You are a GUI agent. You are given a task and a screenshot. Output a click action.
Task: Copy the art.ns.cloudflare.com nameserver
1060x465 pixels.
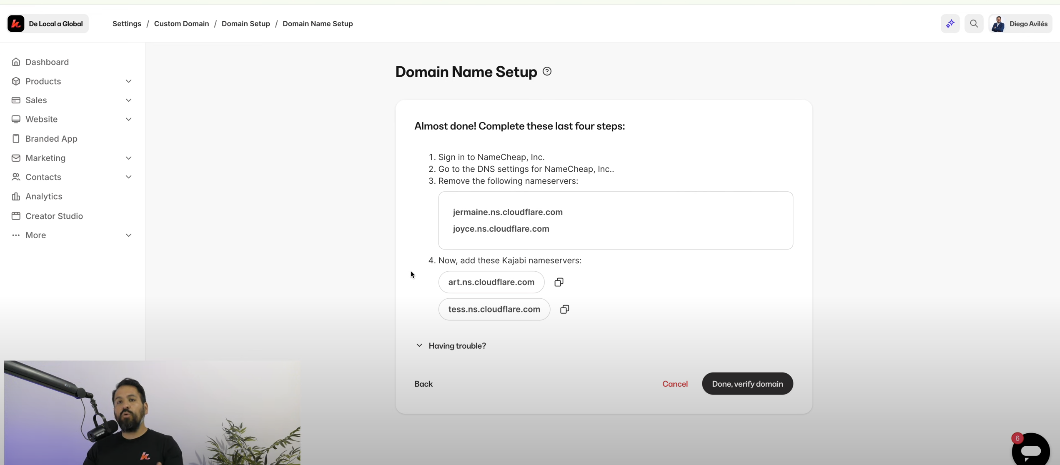558,282
